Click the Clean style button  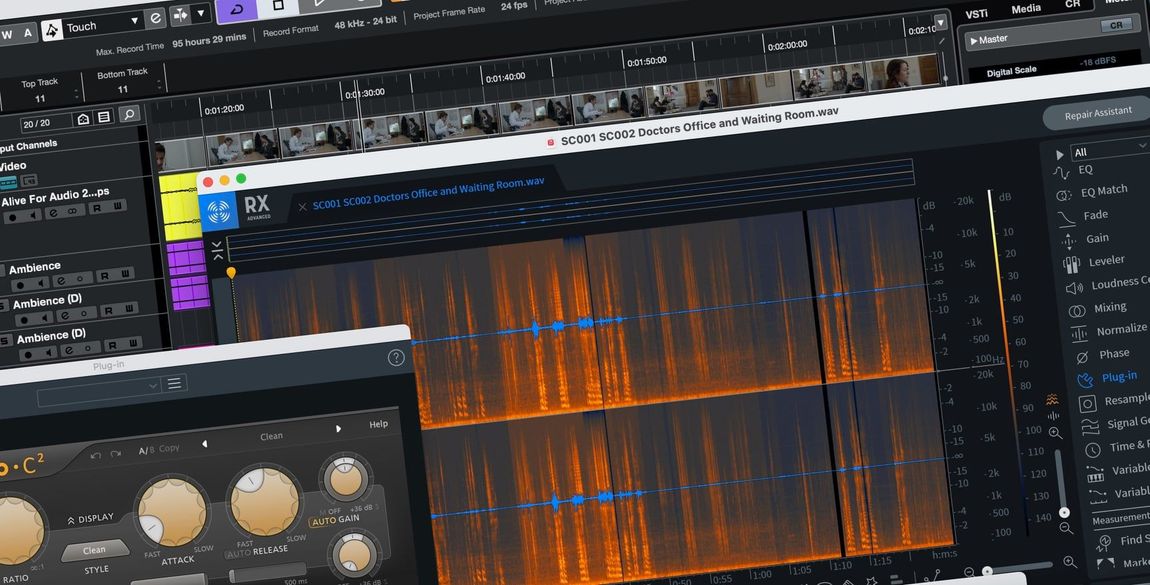tap(95, 550)
